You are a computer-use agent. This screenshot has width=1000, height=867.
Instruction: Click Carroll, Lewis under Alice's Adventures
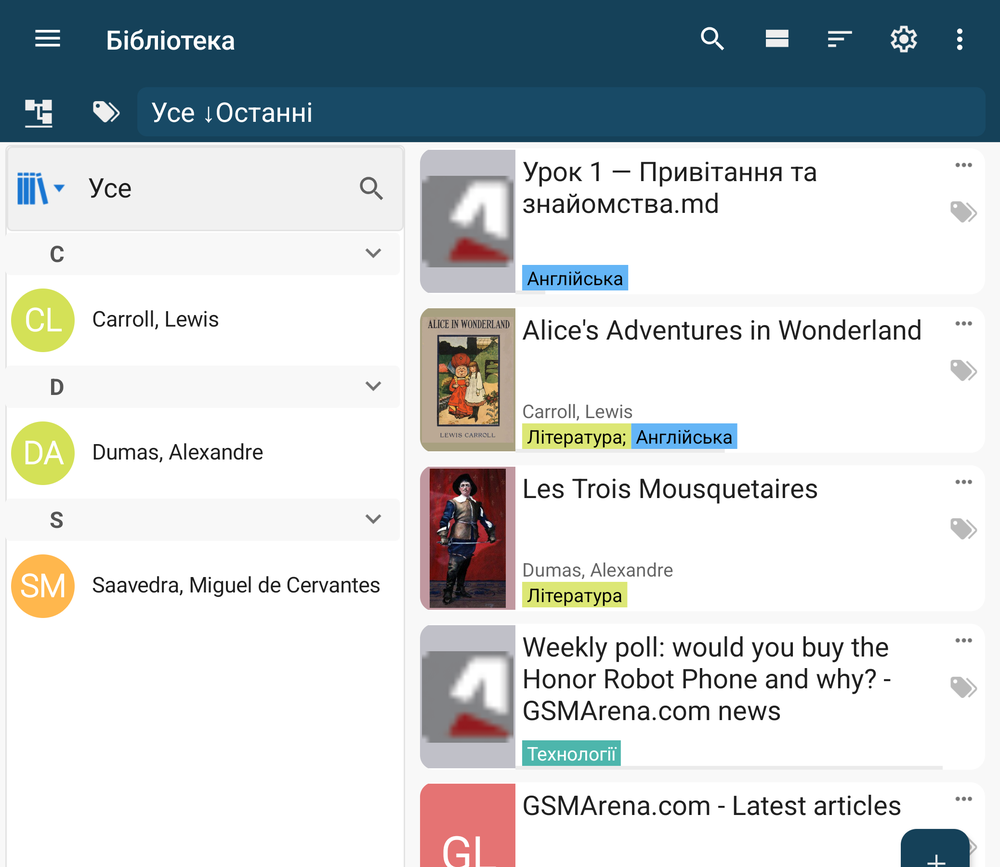coord(577,411)
